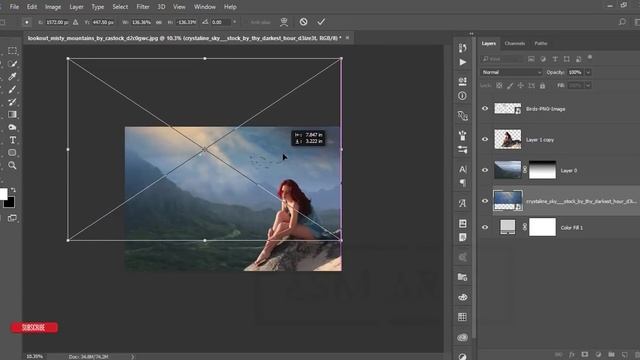Switch to warp mode icon in options bar
The image size is (640, 360).
(284, 22)
